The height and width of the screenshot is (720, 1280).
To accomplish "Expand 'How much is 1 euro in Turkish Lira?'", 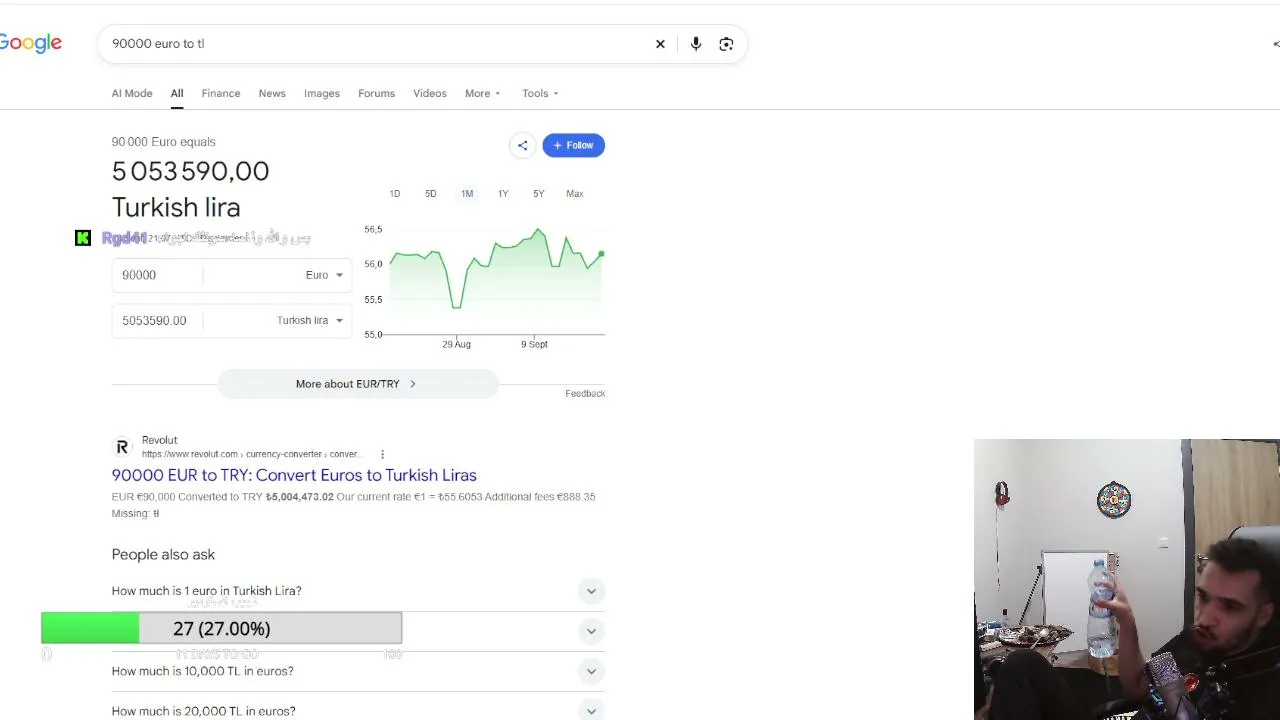I will point(358,591).
